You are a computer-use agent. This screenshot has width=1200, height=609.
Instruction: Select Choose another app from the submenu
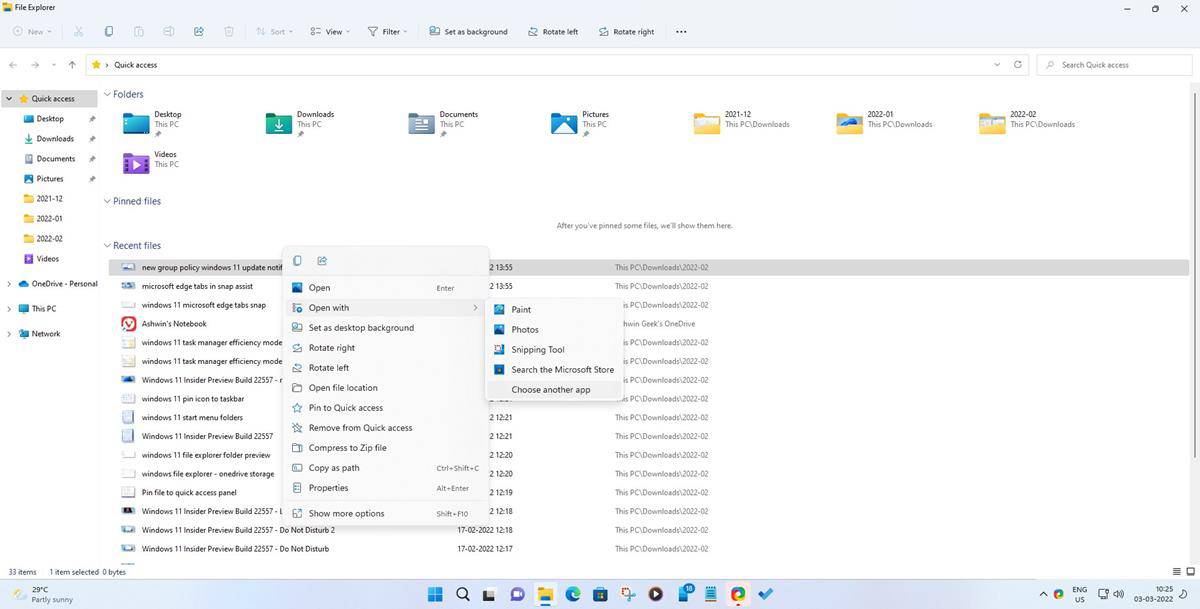(551, 390)
